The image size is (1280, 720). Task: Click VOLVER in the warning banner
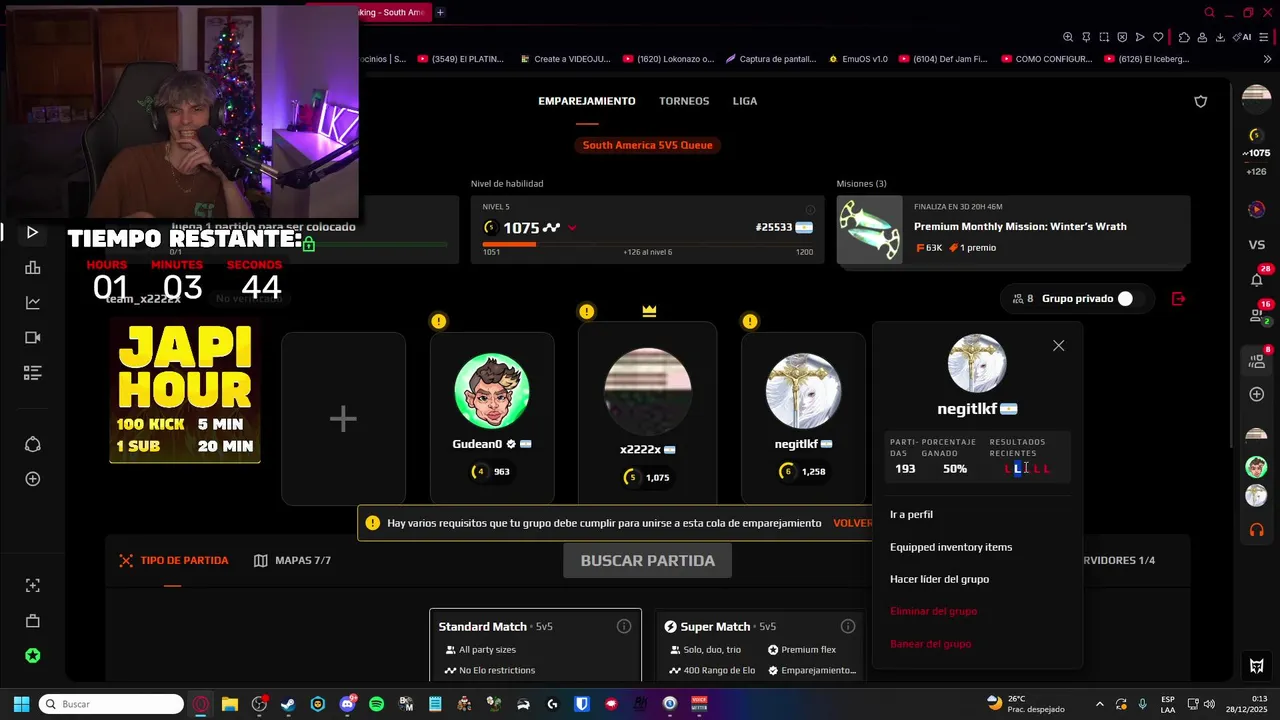coord(853,523)
